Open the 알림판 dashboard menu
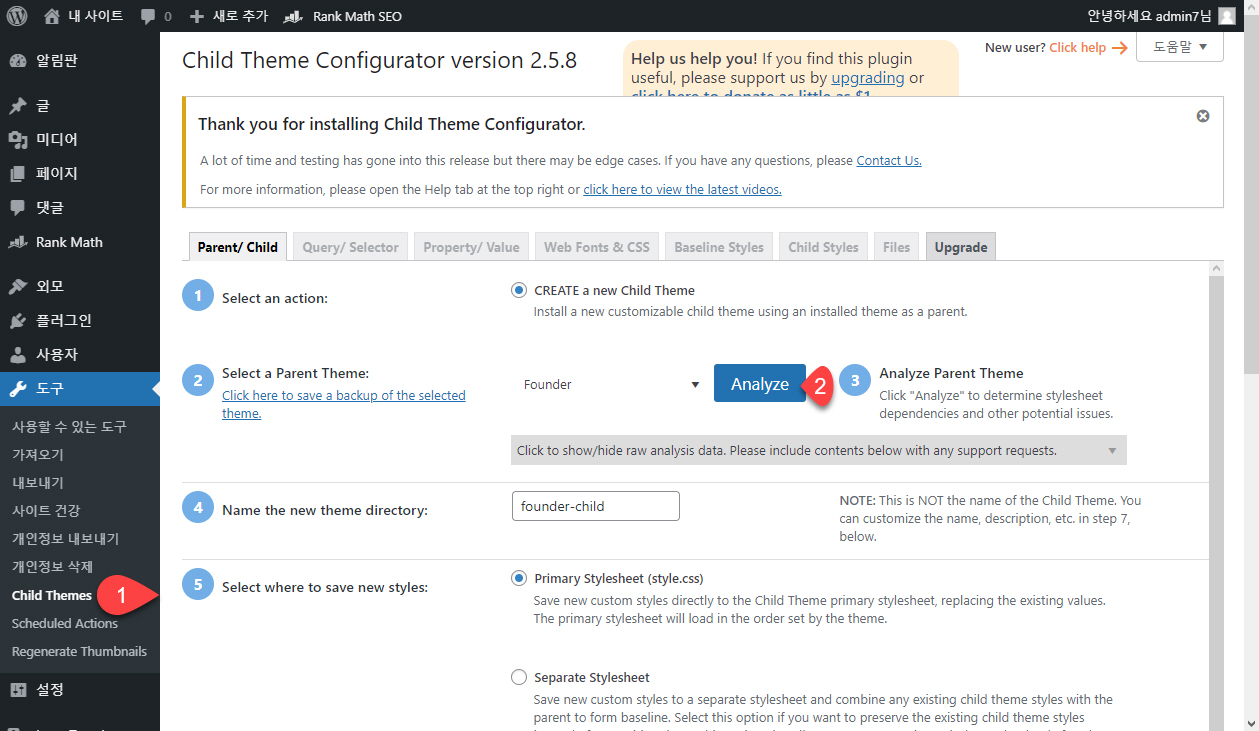Viewport: 1259px width, 731px height. (x=80, y=61)
